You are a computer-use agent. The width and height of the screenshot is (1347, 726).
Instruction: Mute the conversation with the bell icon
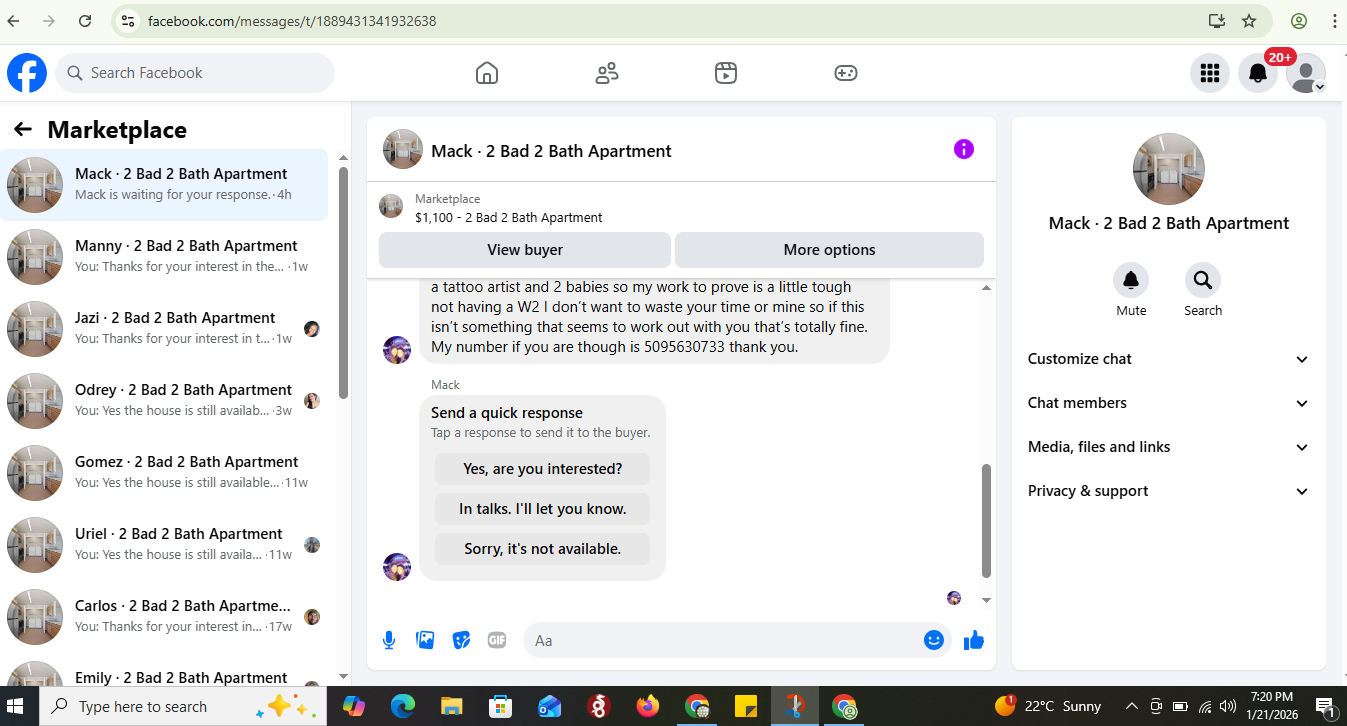point(1131,280)
